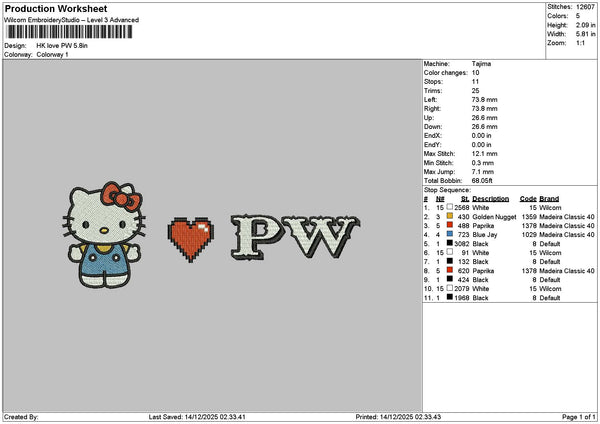Click the Golden Nugget description text
600x424 pixels.
(x=494, y=217)
